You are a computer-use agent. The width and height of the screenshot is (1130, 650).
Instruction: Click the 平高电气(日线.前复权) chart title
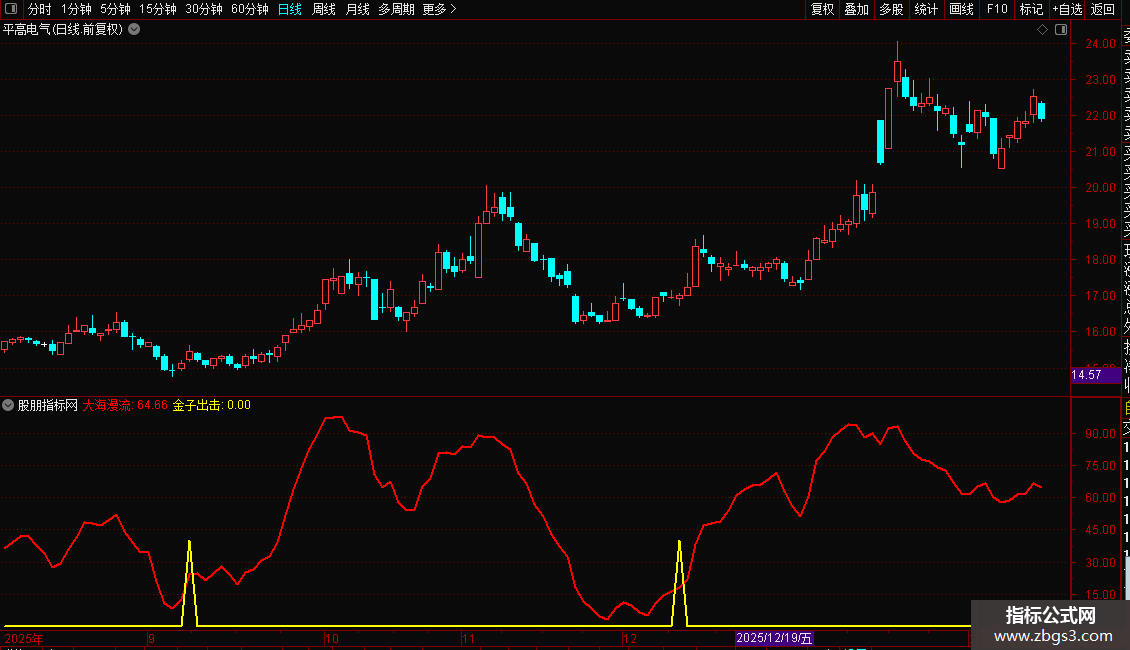(63, 30)
